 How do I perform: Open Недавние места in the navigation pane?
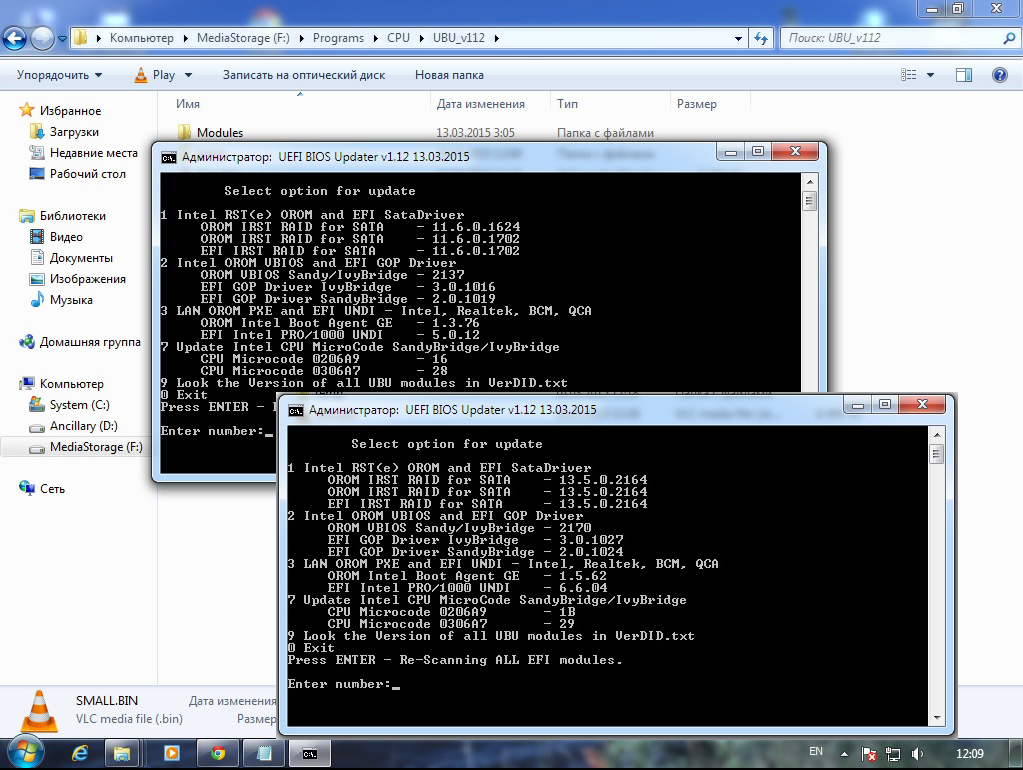coord(94,153)
